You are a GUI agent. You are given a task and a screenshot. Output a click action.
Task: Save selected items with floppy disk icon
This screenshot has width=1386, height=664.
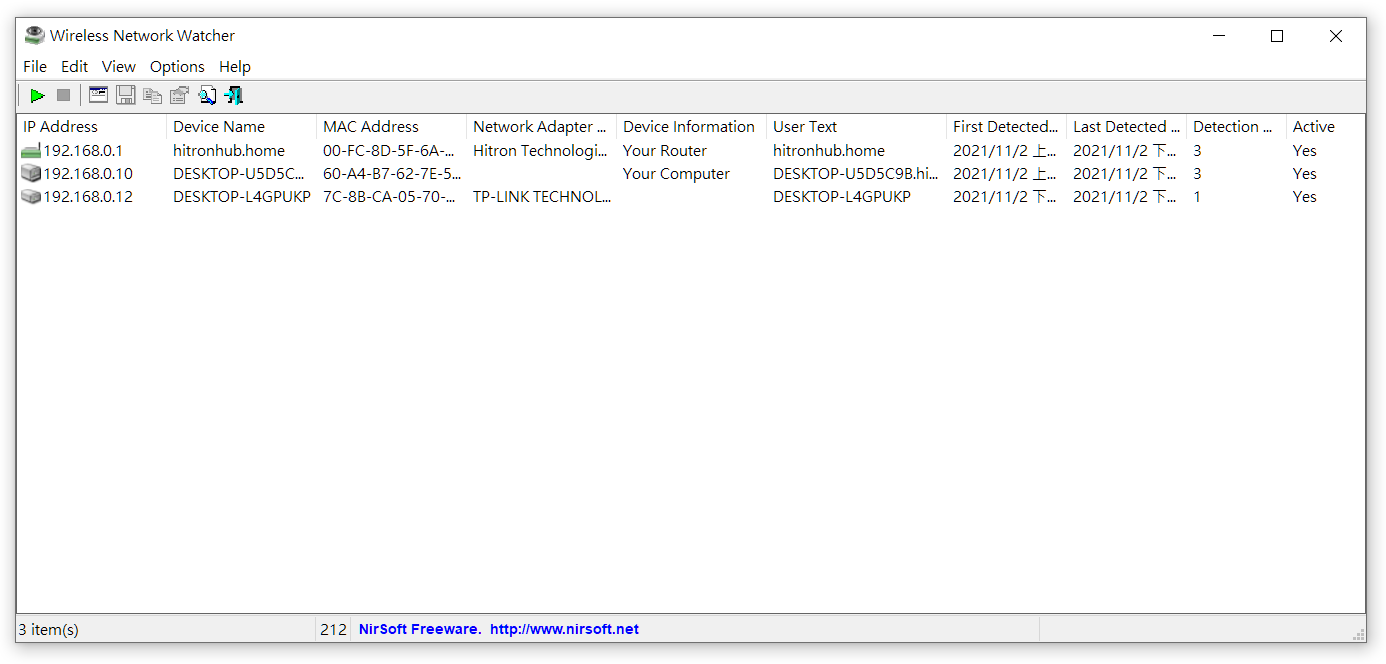[x=126, y=96]
